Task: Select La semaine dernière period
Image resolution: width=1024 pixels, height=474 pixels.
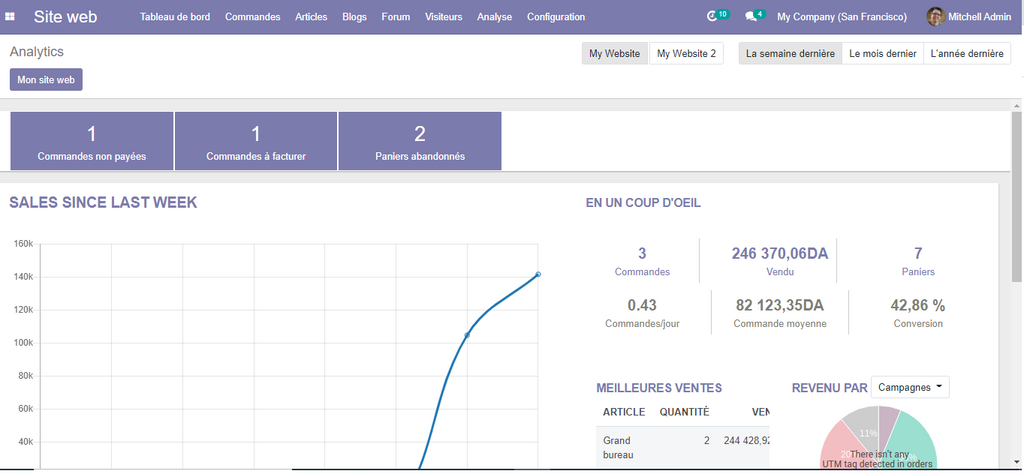Action: (x=790, y=54)
